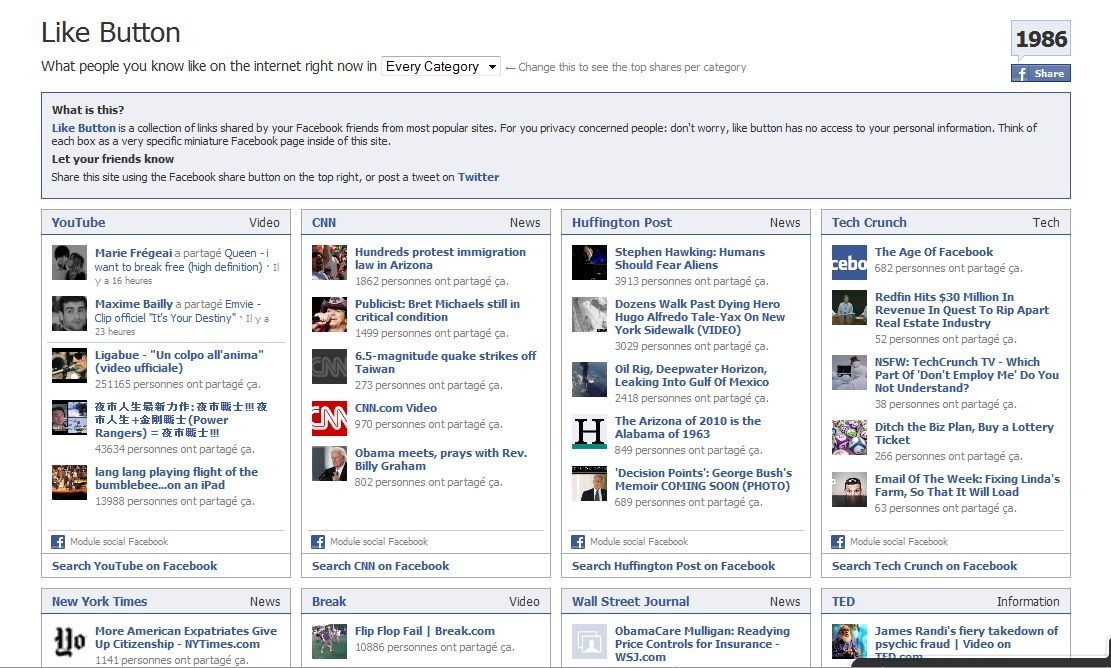
Task: Click the red CNN logo icon
Action: [x=329, y=418]
